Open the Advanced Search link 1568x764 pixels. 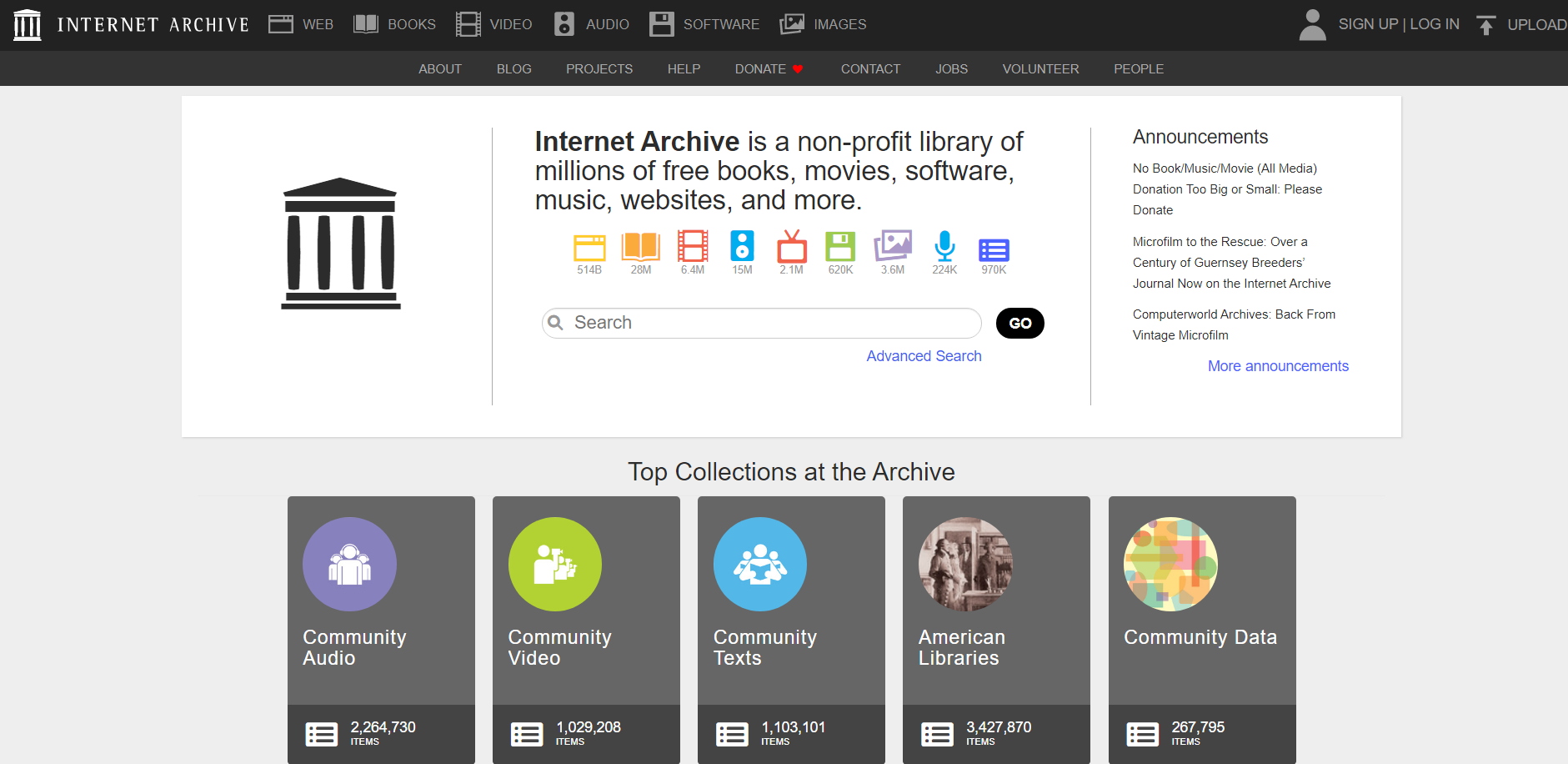[x=924, y=356]
